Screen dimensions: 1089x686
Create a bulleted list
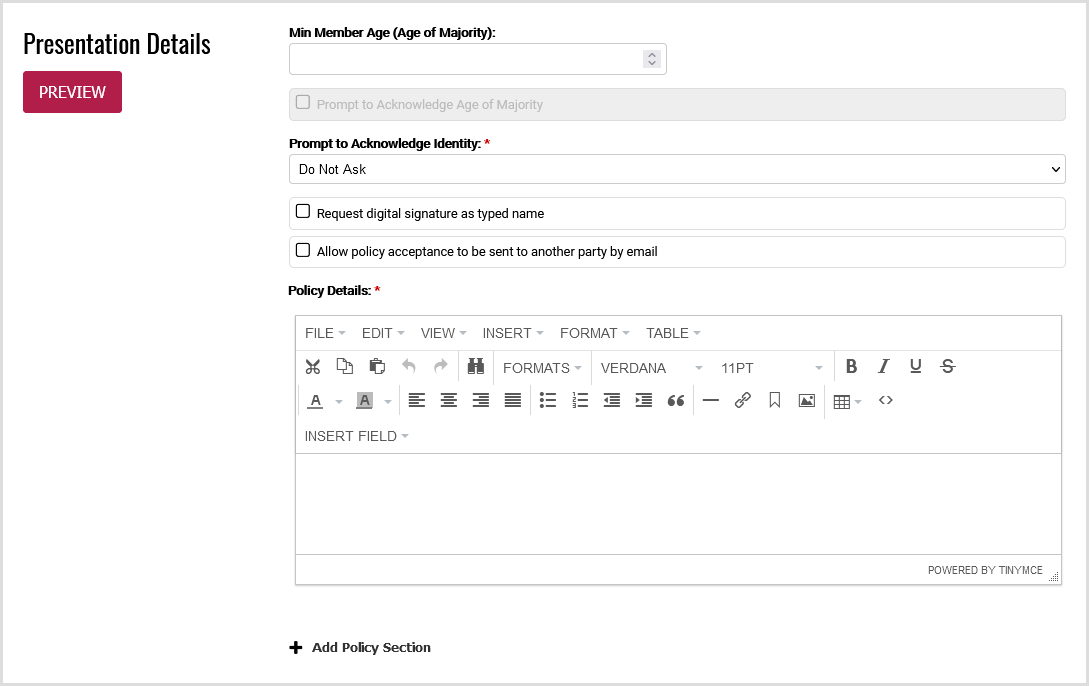click(x=547, y=401)
